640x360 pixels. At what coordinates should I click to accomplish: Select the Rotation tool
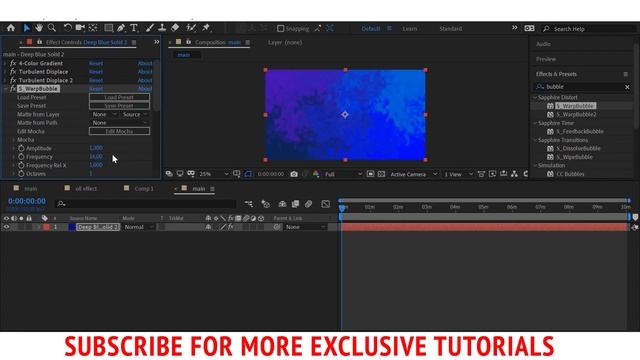pyautogui.click(x=67, y=28)
